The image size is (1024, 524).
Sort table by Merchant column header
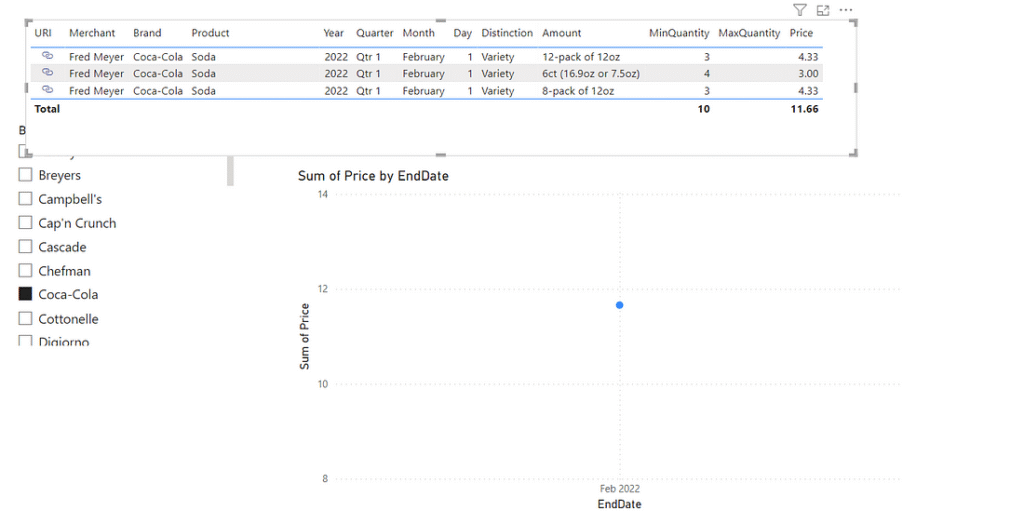tap(92, 33)
